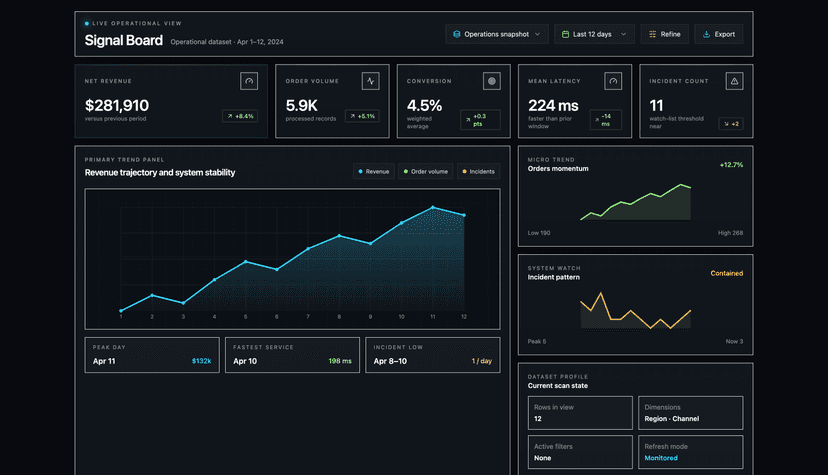828x475 pixels.
Task: Click the $281,910 net revenue value
Action: click(117, 106)
